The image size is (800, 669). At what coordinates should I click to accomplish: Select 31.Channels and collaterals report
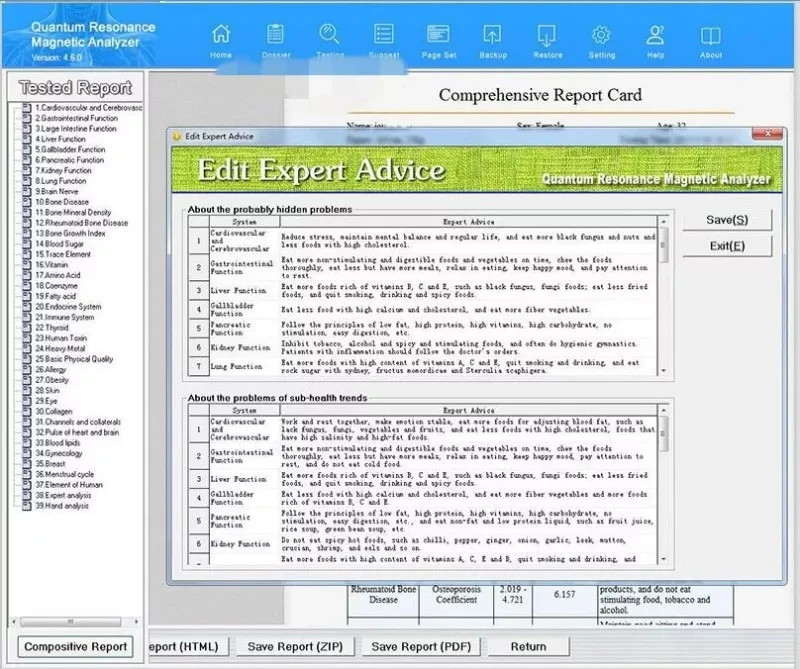(78, 422)
